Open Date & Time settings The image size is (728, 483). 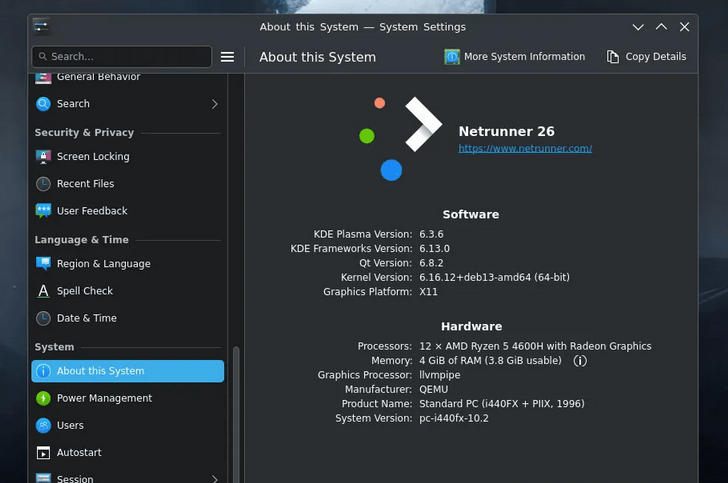pyautogui.click(x=128, y=318)
